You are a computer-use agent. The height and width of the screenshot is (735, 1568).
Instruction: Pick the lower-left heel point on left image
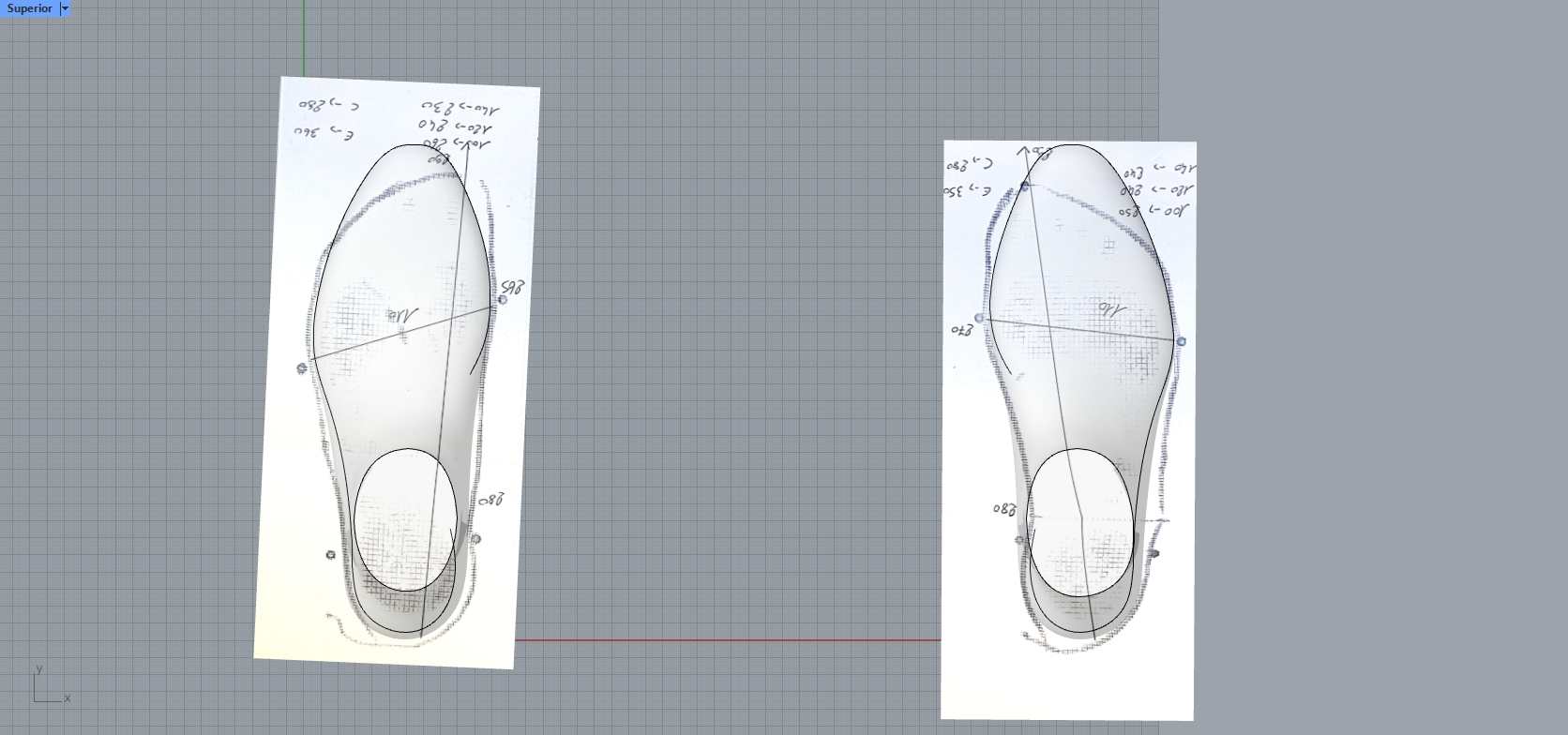click(x=330, y=555)
